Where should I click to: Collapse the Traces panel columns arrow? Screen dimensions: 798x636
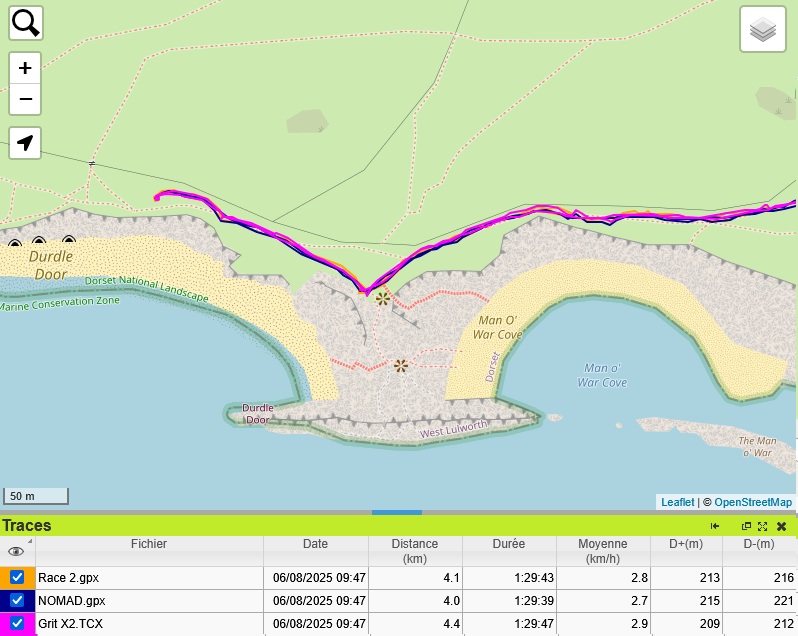point(715,526)
